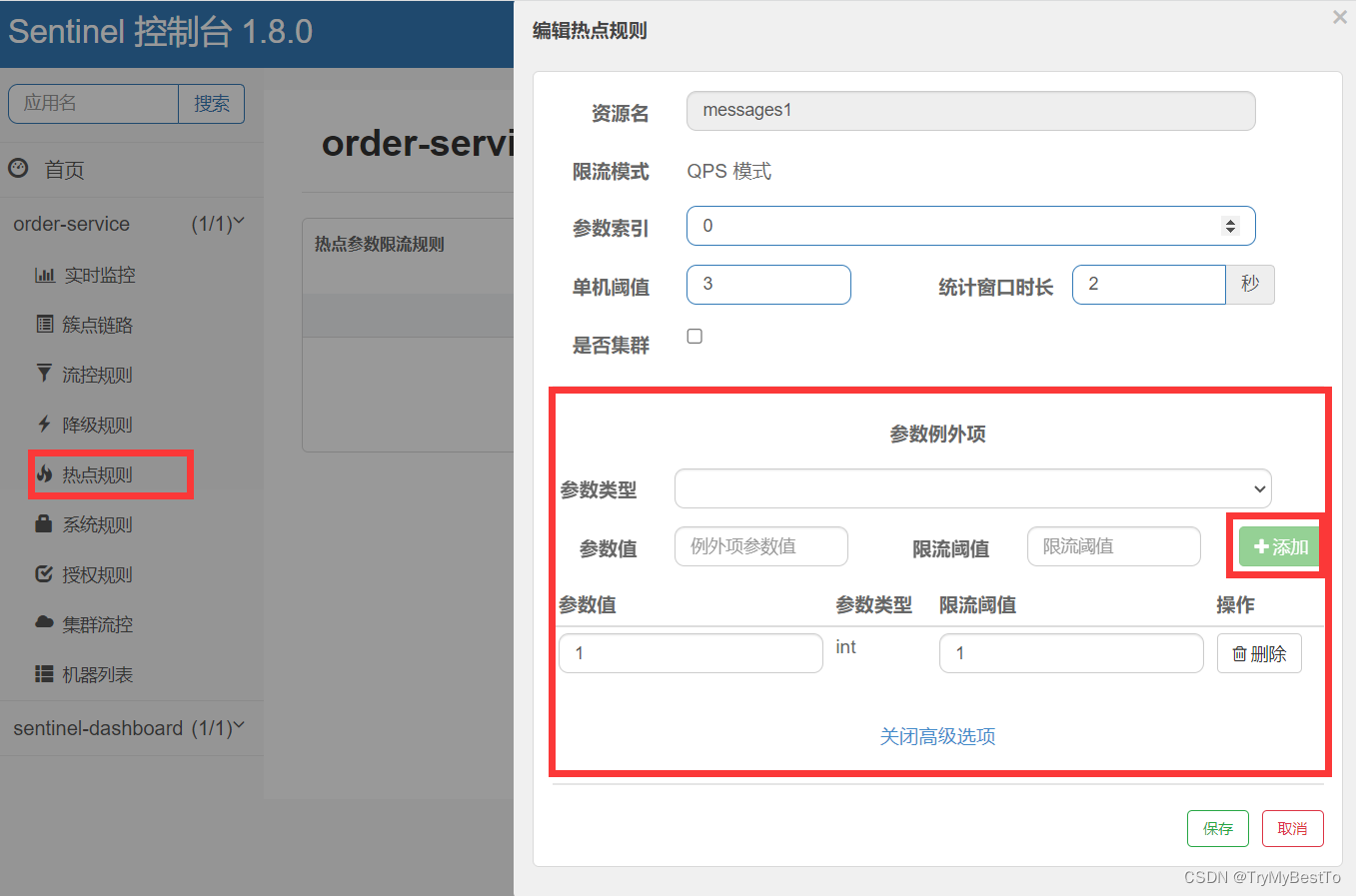Click the 统计窗口时长 input field
The width and height of the screenshot is (1356, 896).
point(1148,285)
